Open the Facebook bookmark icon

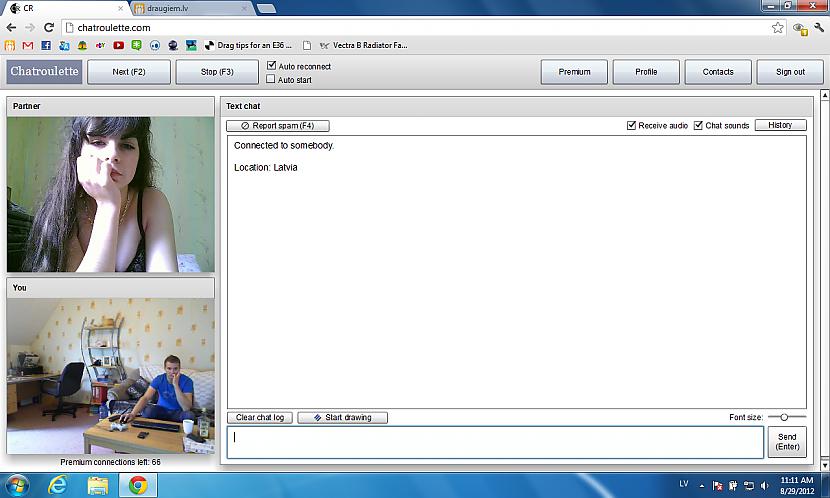pos(46,46)
